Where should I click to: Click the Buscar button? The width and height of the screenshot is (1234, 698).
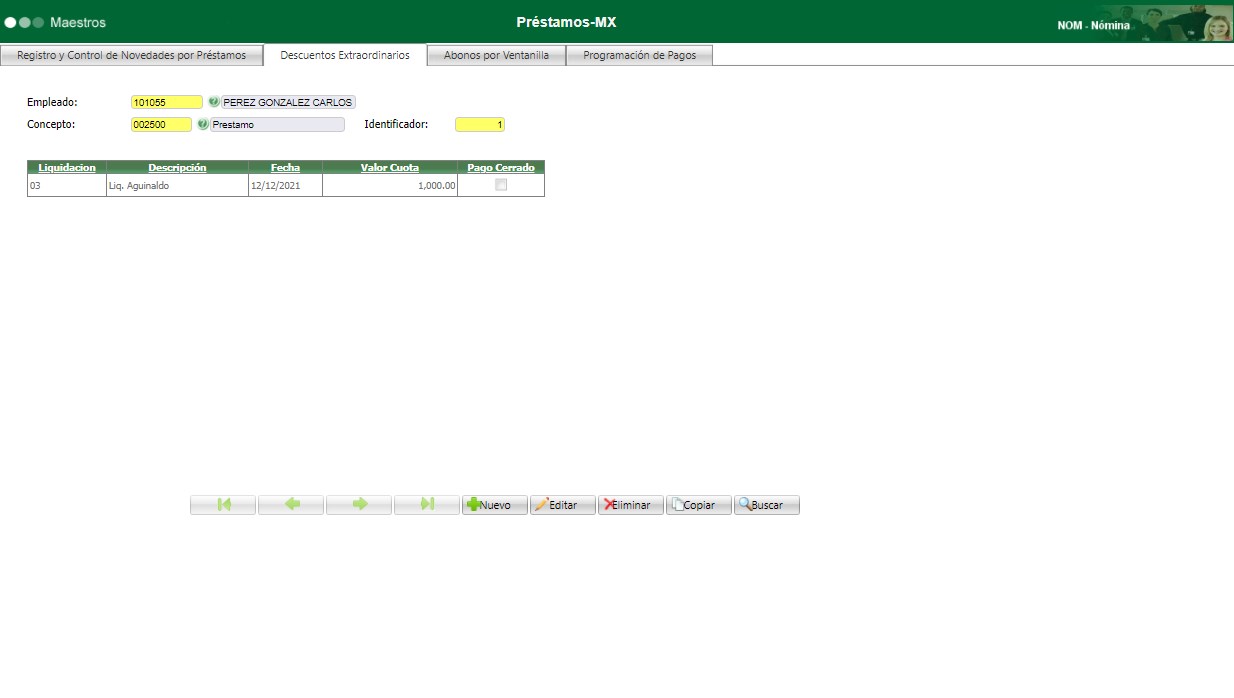(767, 505)
